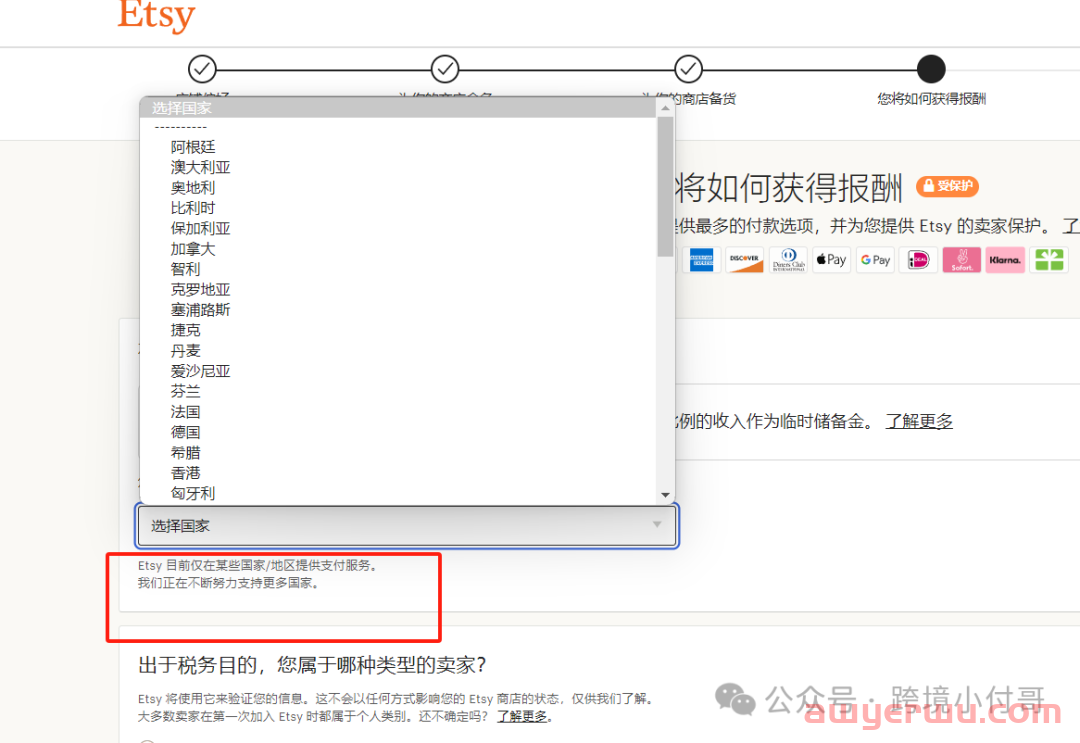The width and height of the screenshot is (1080, 743).
Task: Click the Etsy 目前仅在某些国家/地区提供支付服务 notice
Action: point(258,565)
